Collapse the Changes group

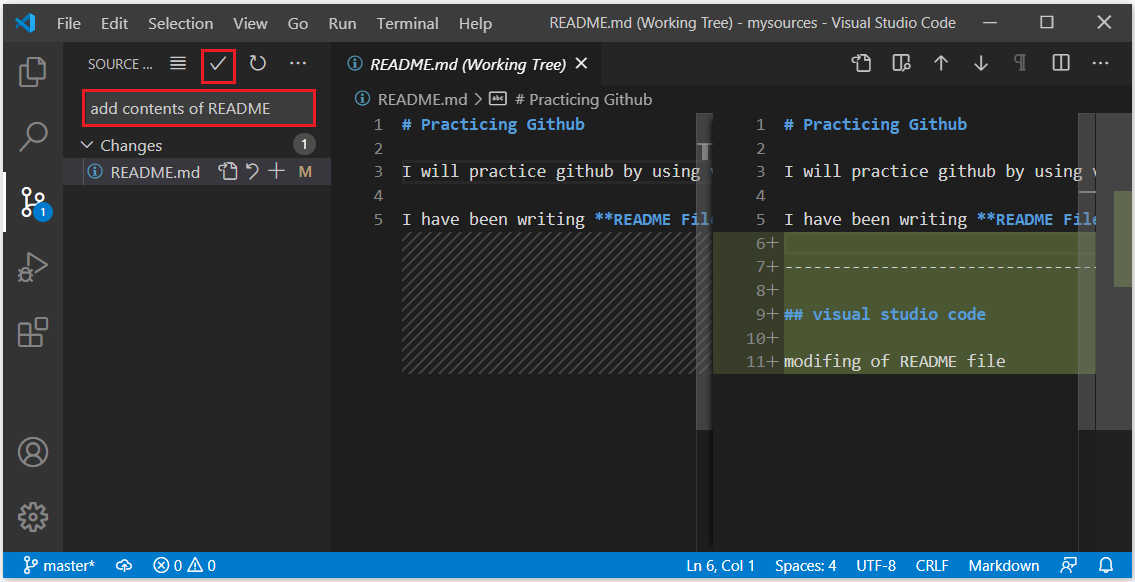tap(88, 146)
